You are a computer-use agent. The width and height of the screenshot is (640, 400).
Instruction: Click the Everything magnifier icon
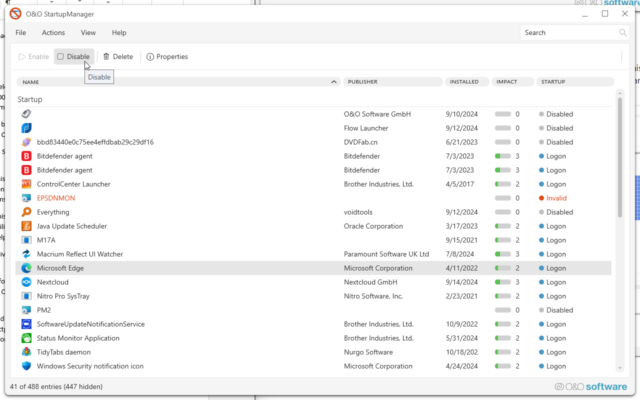pos(27,212)
